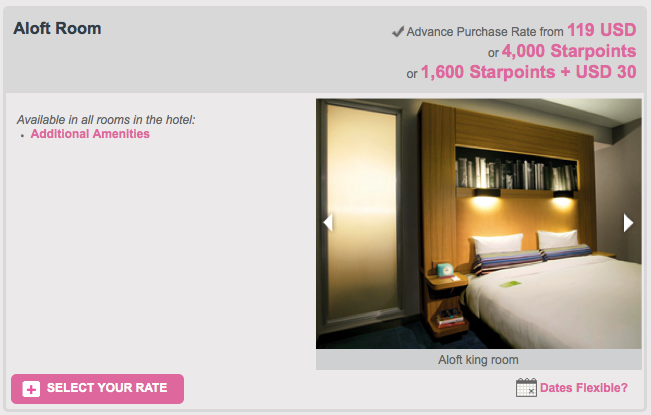Open the calendar icon beside Dates Flexible
The width and height of the screenshot is (651, 415).
pyautogui.click(x=526, y=387)
